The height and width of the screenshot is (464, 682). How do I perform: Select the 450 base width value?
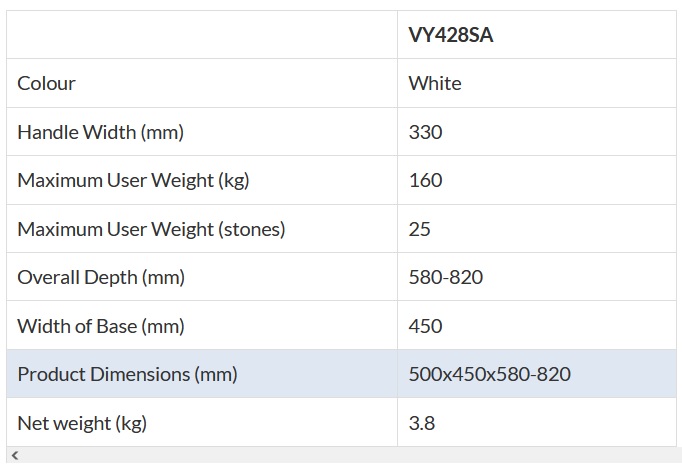coord(425,326)
